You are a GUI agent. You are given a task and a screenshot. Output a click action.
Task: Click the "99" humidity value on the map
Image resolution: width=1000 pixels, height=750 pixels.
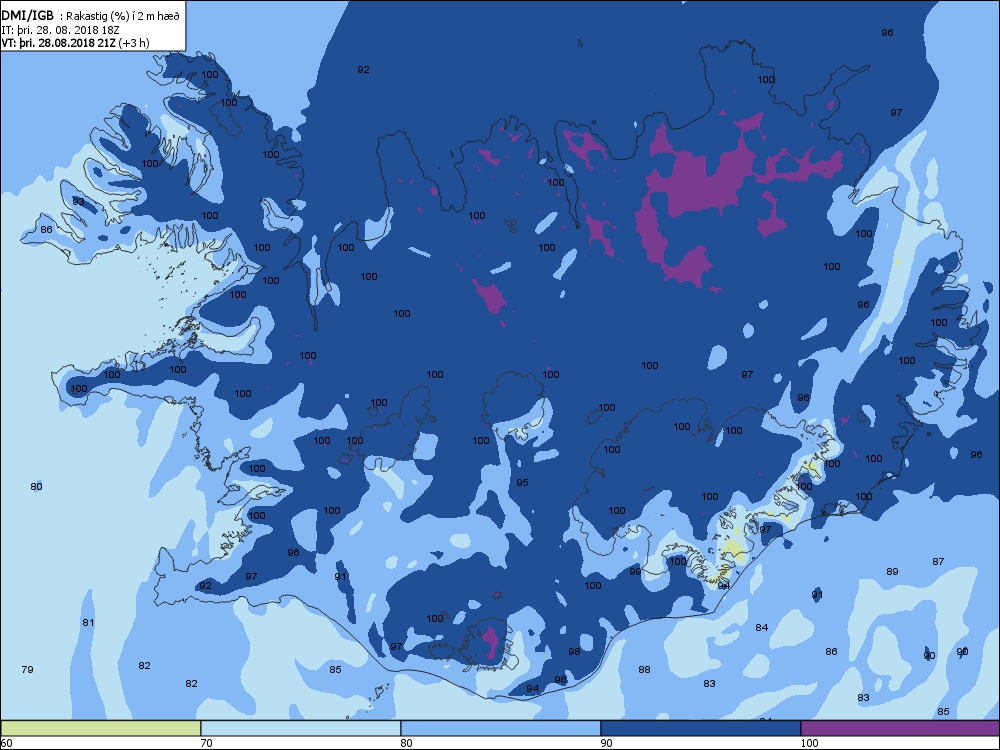tap(635, 571)
